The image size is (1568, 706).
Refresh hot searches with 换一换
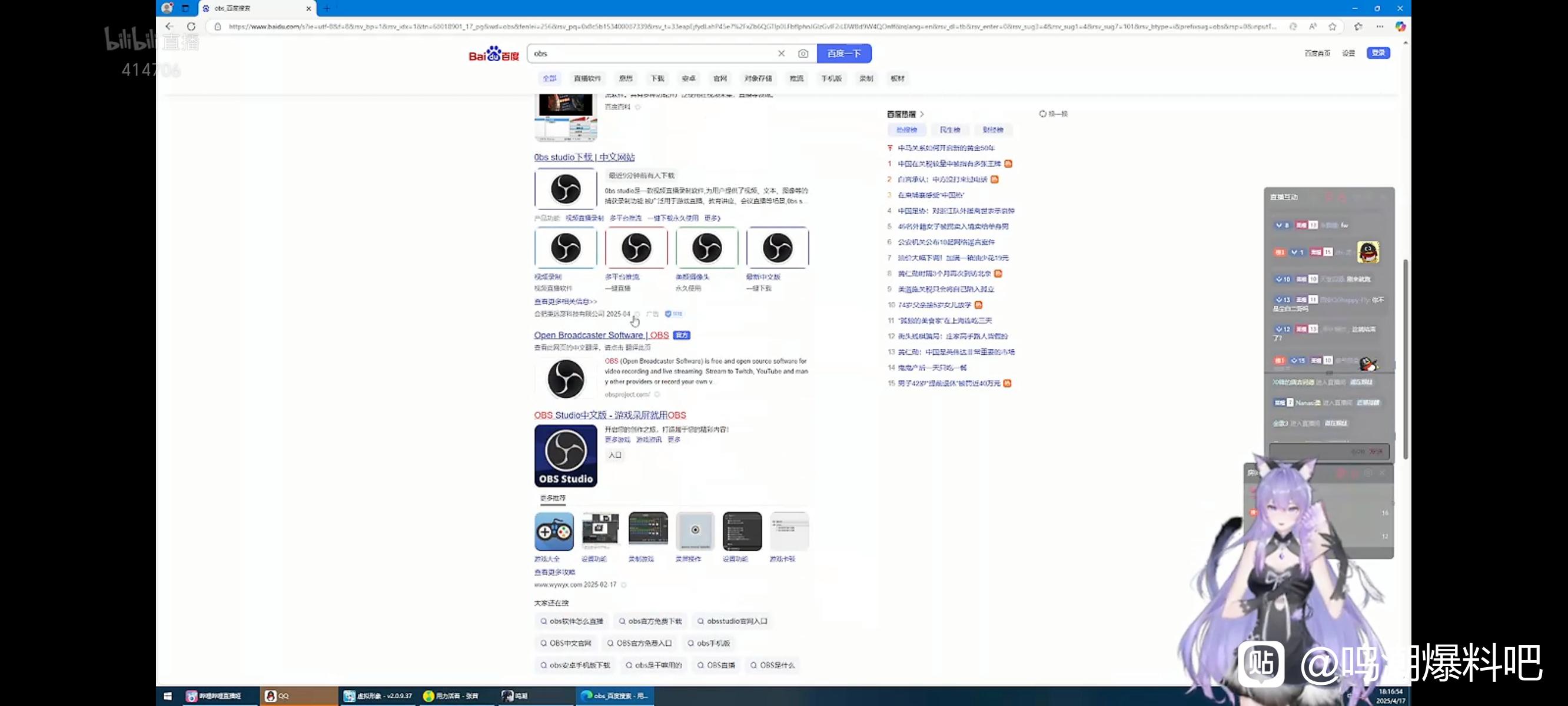[1054, 114]
